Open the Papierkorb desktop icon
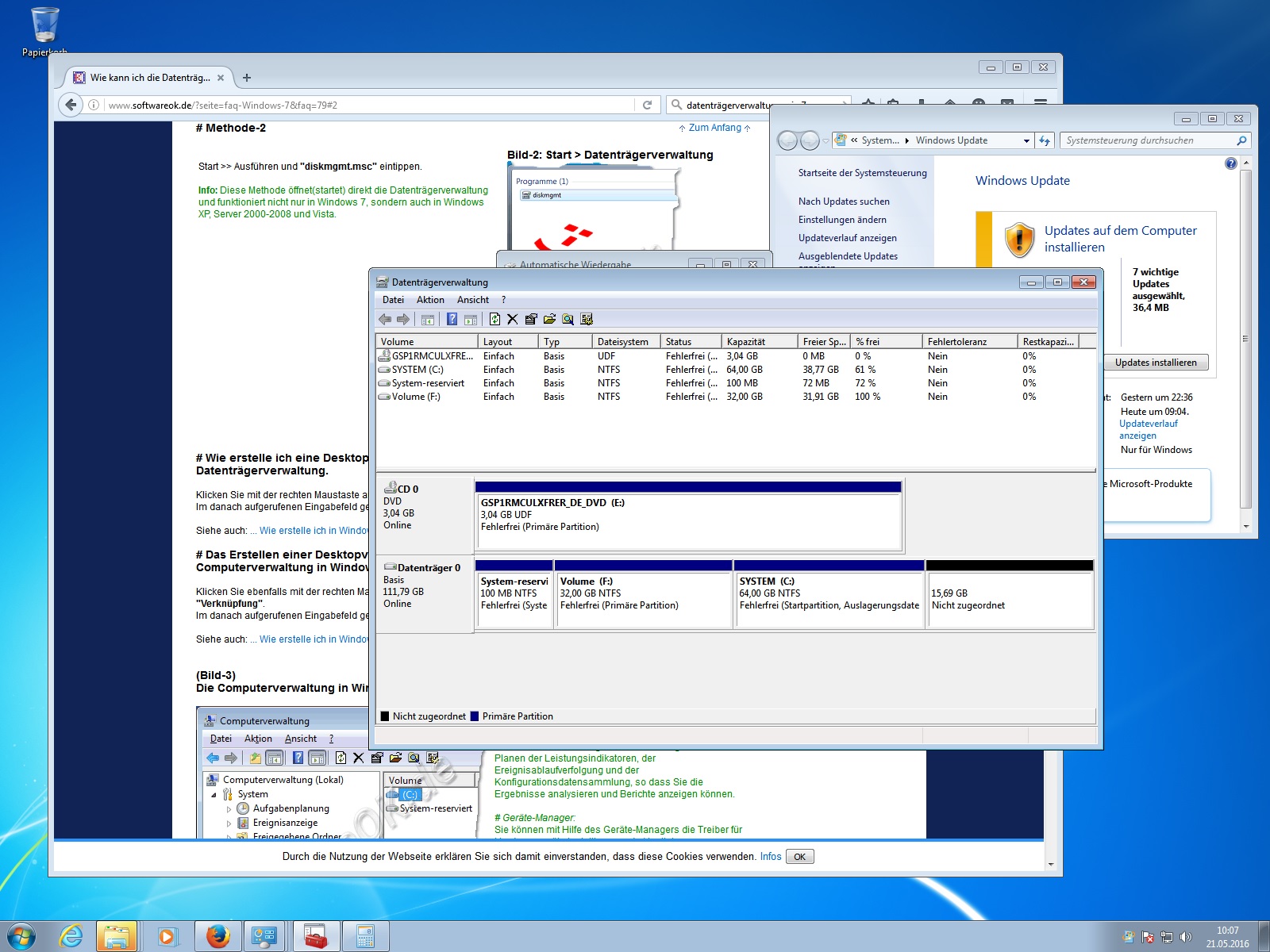 point(44,32)
